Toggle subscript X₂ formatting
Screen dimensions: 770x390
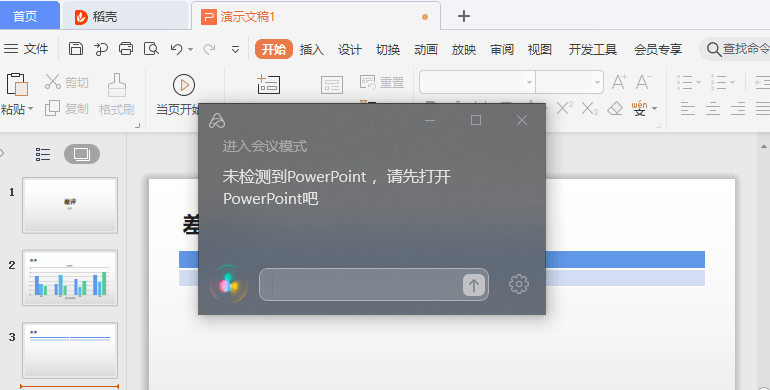point(590,108)
